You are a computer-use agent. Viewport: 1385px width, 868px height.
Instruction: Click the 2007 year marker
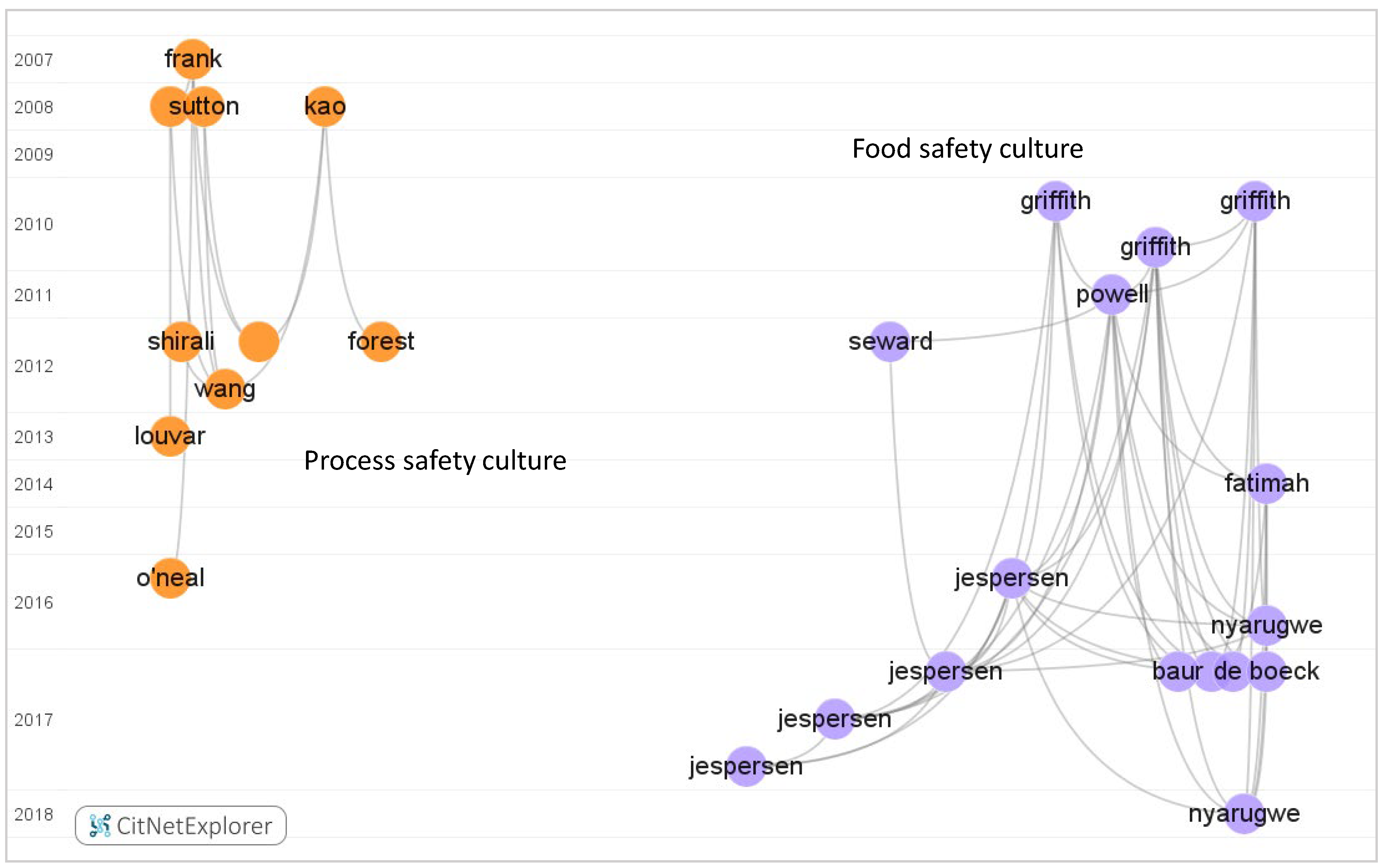[34, 60]
